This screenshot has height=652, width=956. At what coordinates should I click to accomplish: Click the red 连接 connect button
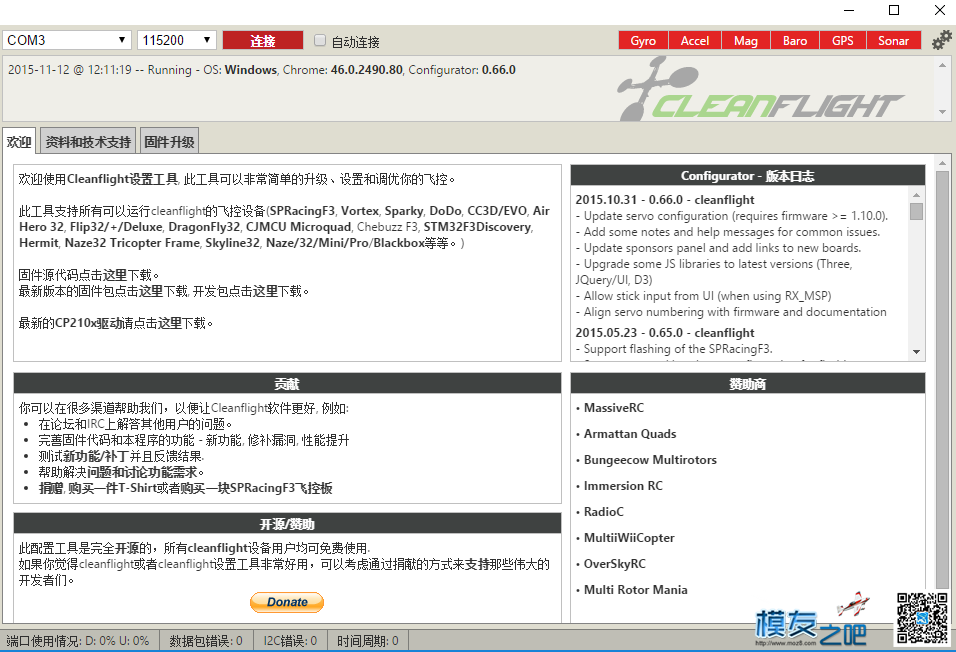coord(263,40)
